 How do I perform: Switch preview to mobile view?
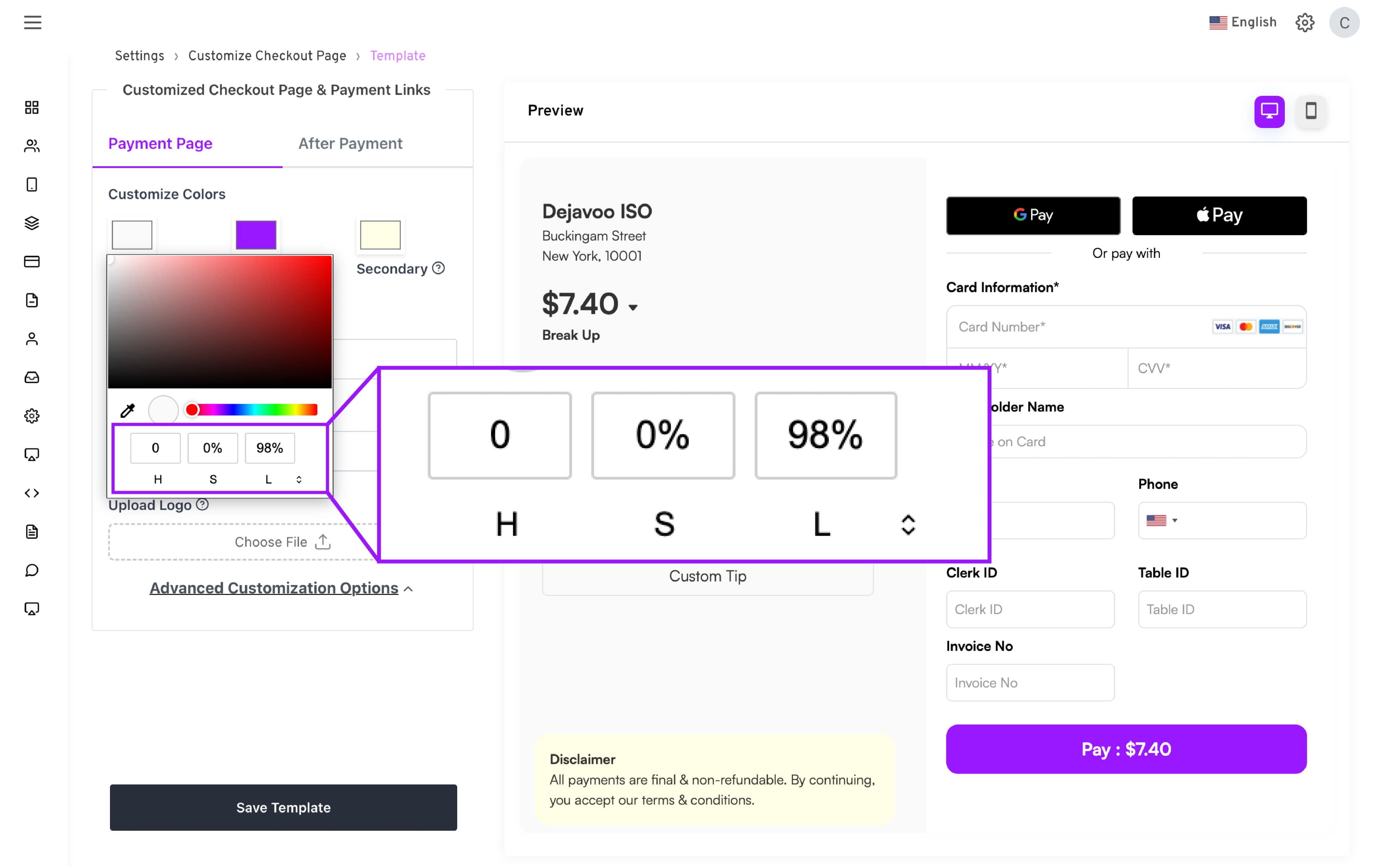coord(1311,111)
